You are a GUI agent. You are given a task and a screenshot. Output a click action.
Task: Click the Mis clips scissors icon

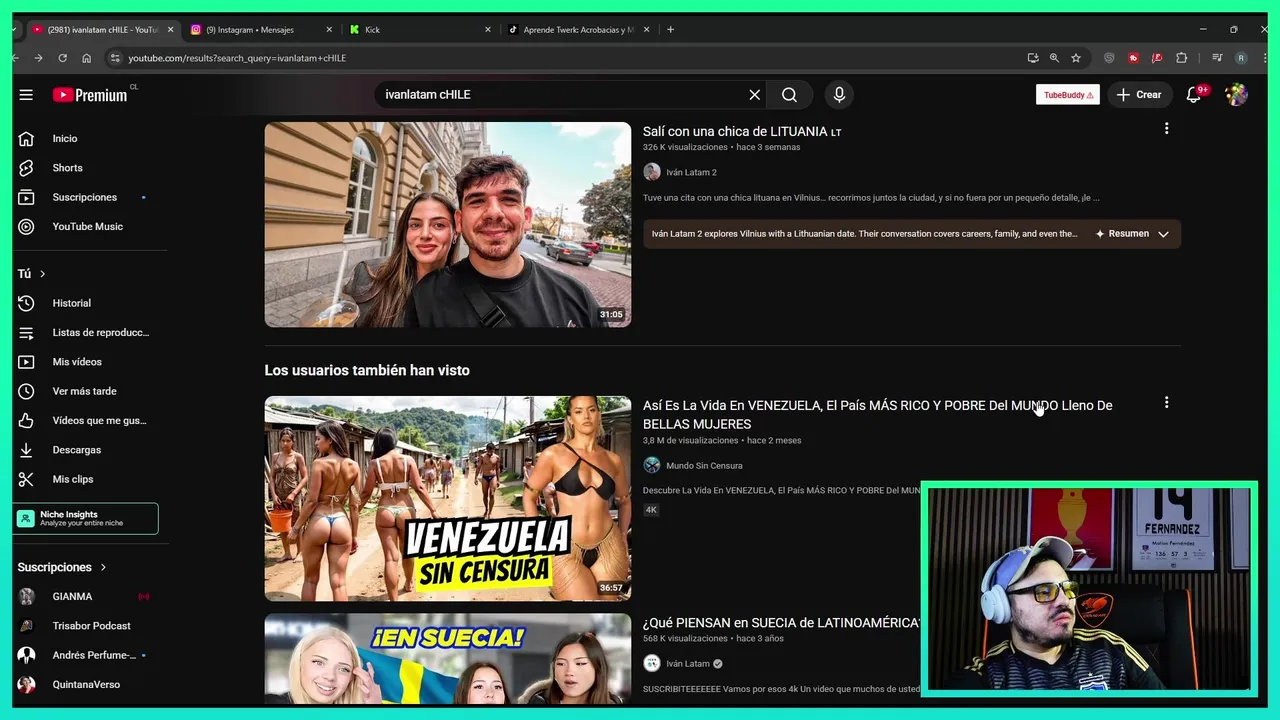26,479
